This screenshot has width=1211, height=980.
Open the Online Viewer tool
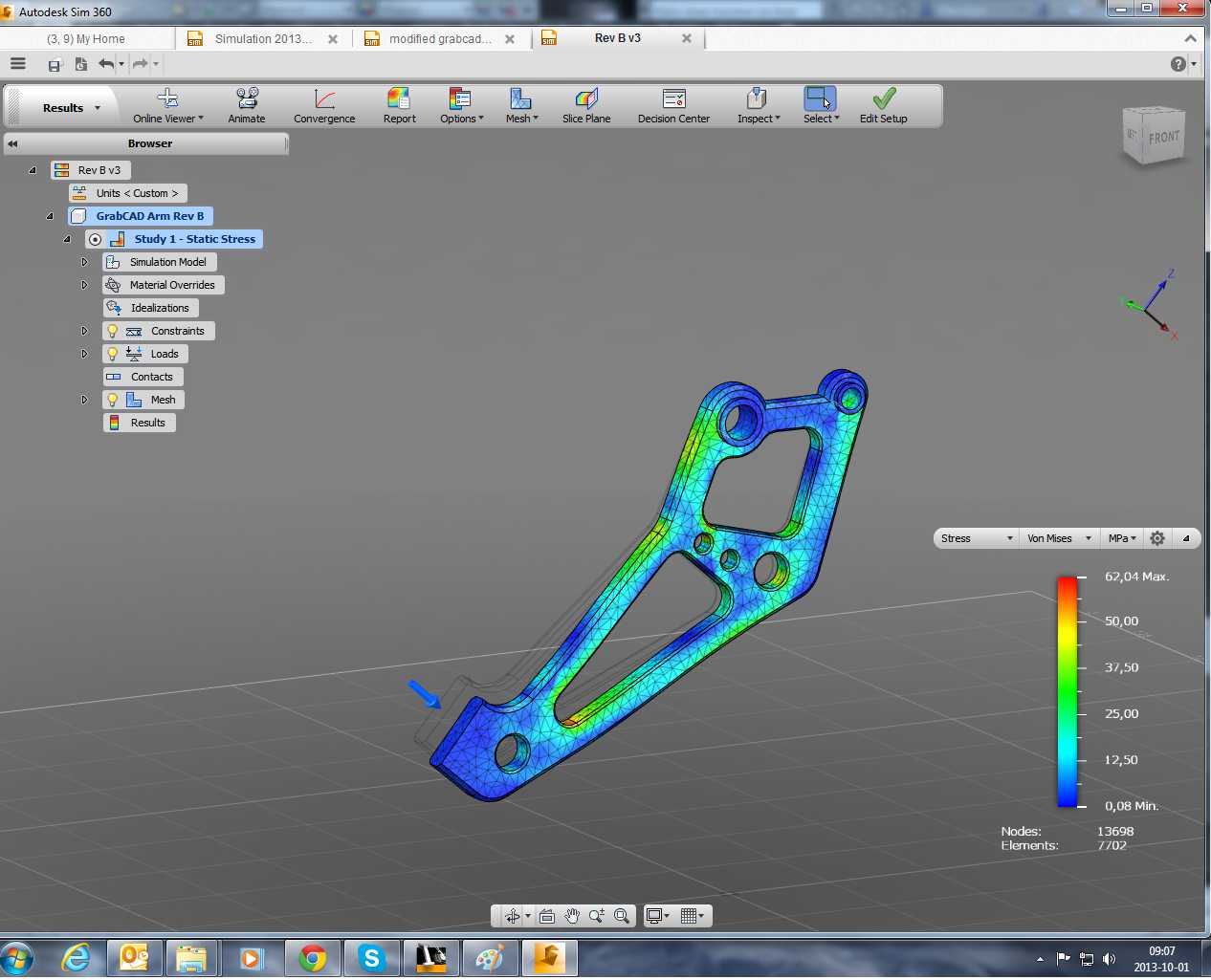167,106
